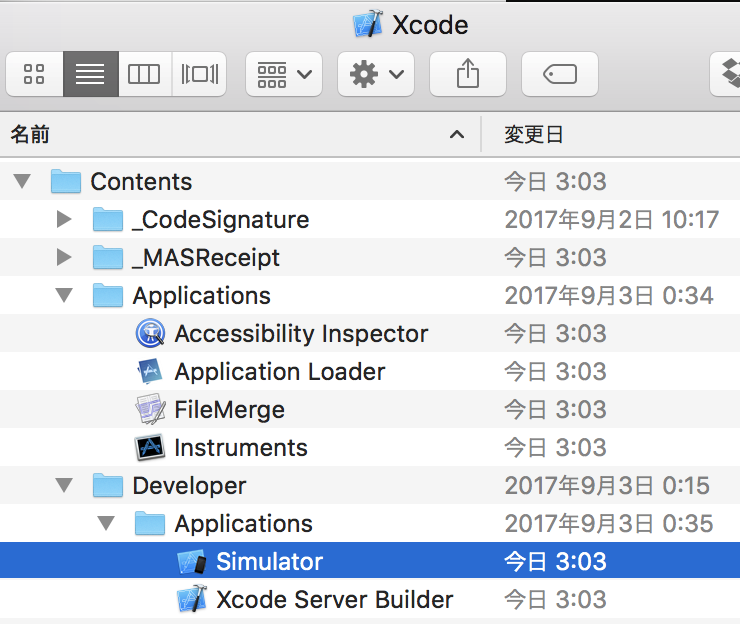This screenshot has width=740, height=624.
Task: Select the Instruments app icon
Action: point(150,448)
